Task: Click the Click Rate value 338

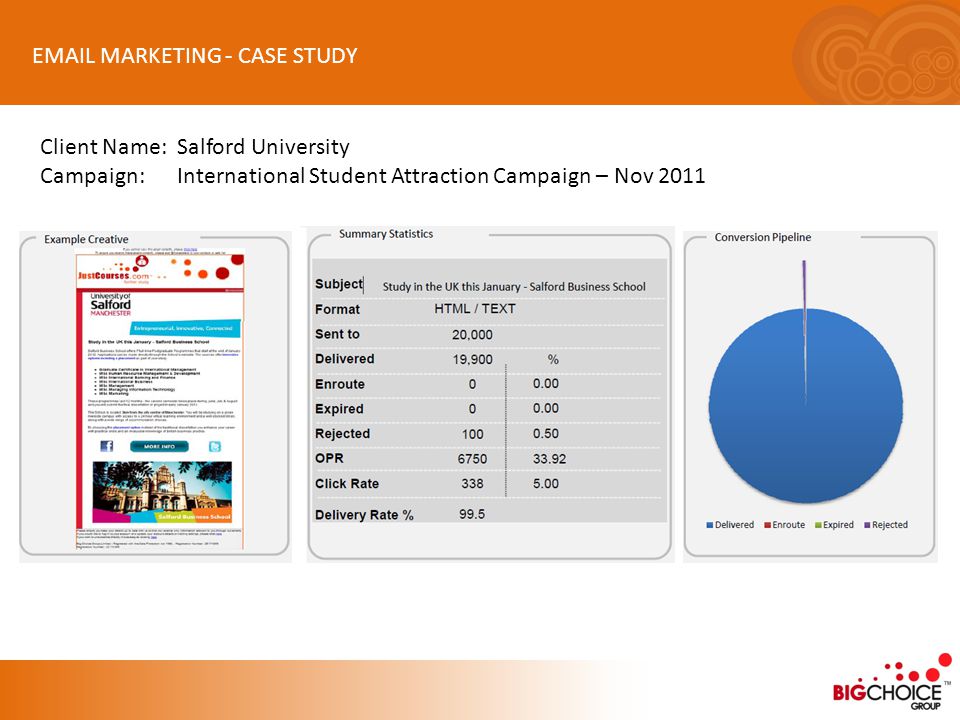Action: (x=472, y=484)
